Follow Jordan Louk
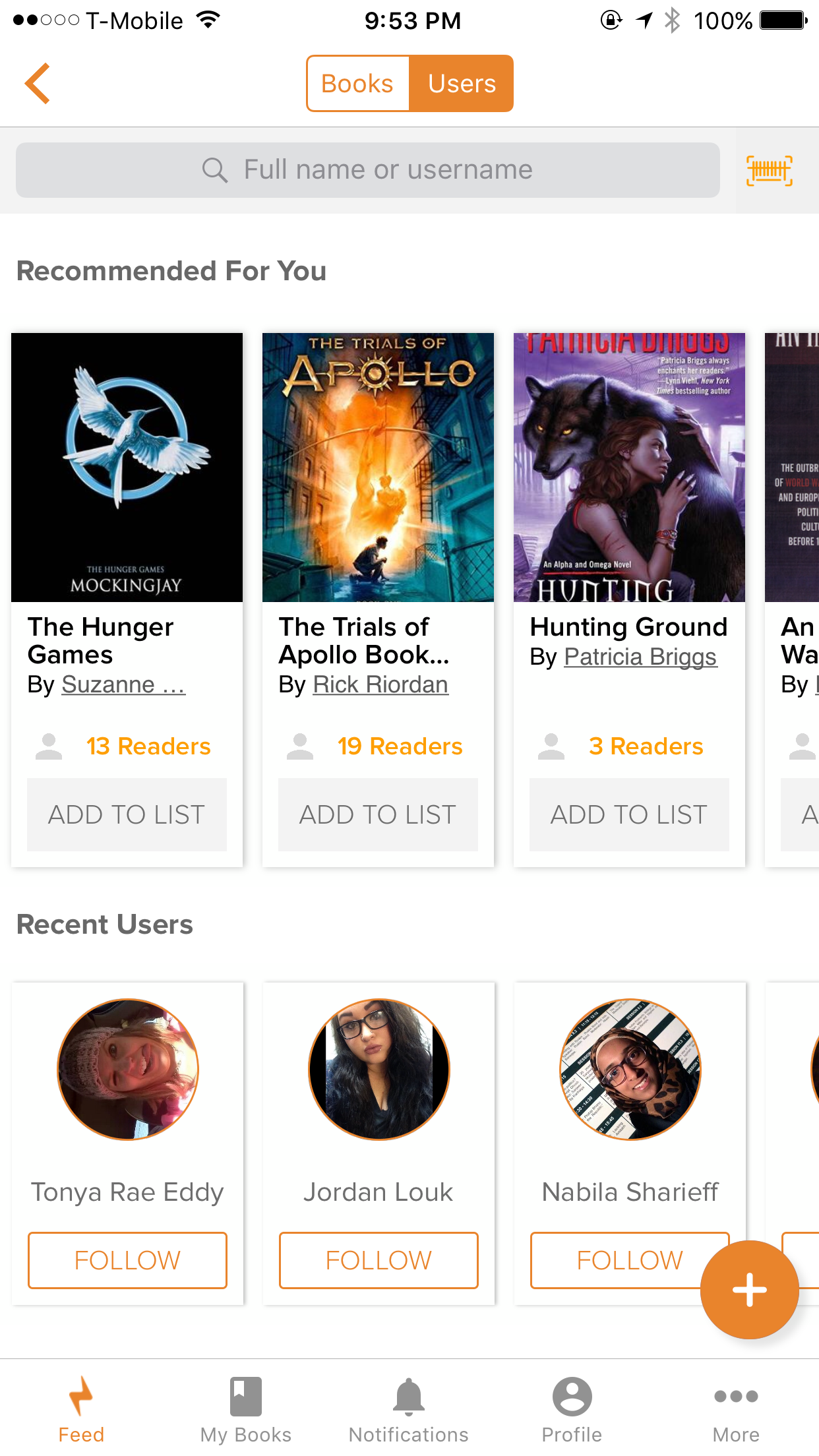 379,1260
